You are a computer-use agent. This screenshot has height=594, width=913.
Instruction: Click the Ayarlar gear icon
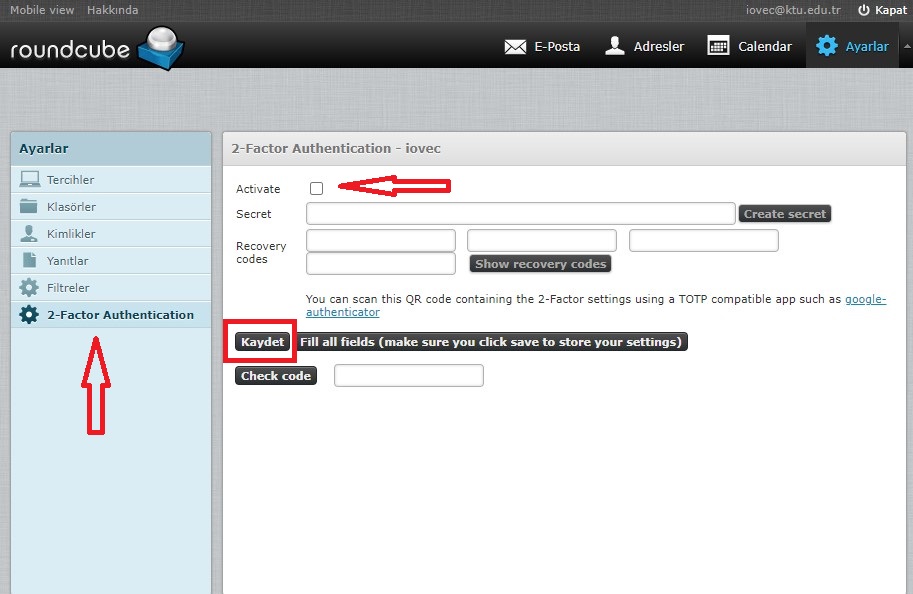coord(827,45)
